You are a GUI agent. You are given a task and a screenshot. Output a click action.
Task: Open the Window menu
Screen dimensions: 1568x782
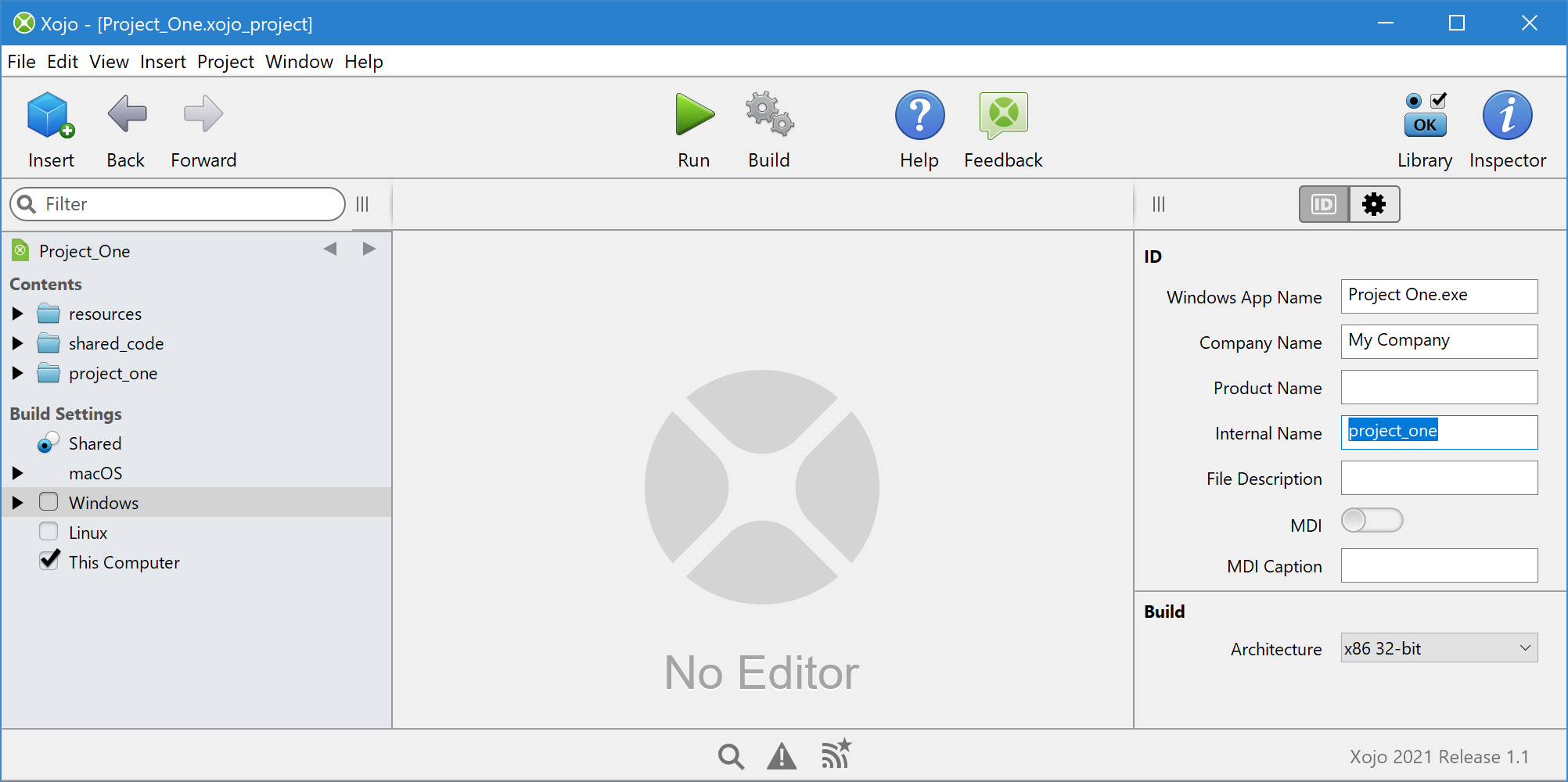tap(299, 62)
